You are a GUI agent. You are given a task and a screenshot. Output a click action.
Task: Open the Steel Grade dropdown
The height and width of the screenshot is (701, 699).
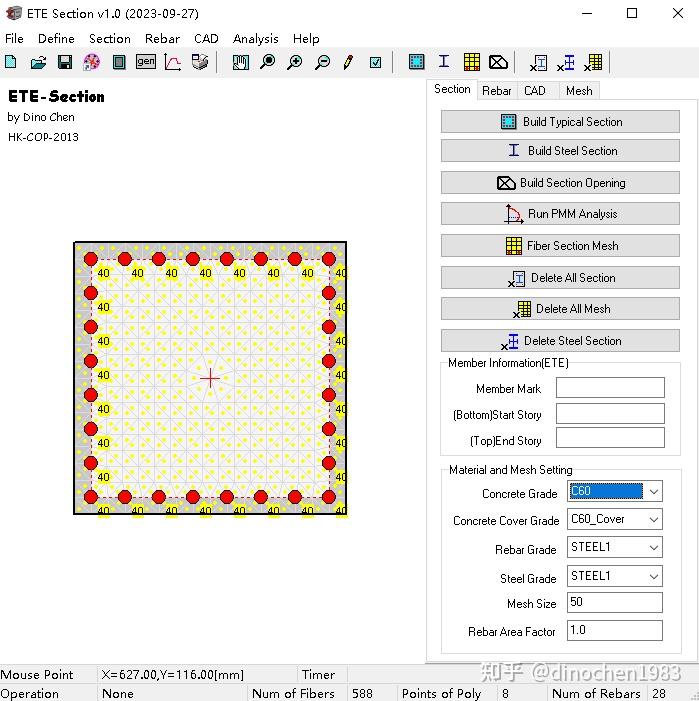[x=615, y=576]
